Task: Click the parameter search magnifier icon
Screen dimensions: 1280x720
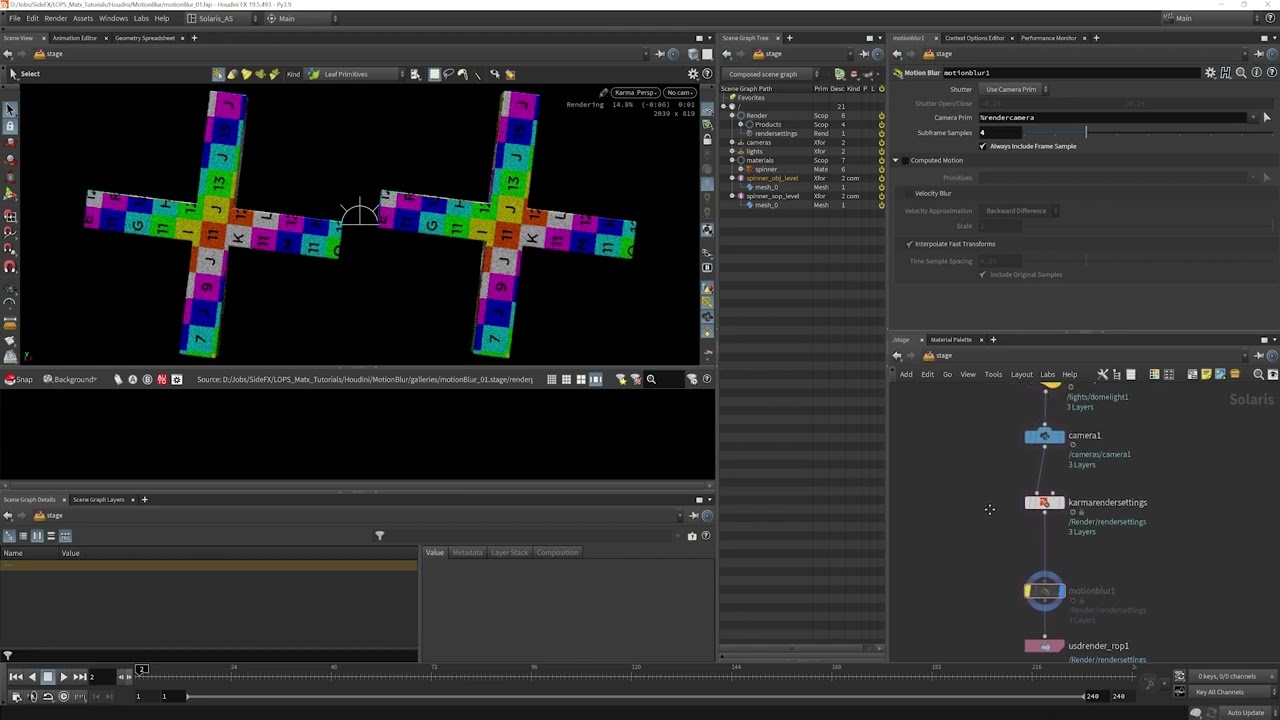Action: (x=1241, y=73)
